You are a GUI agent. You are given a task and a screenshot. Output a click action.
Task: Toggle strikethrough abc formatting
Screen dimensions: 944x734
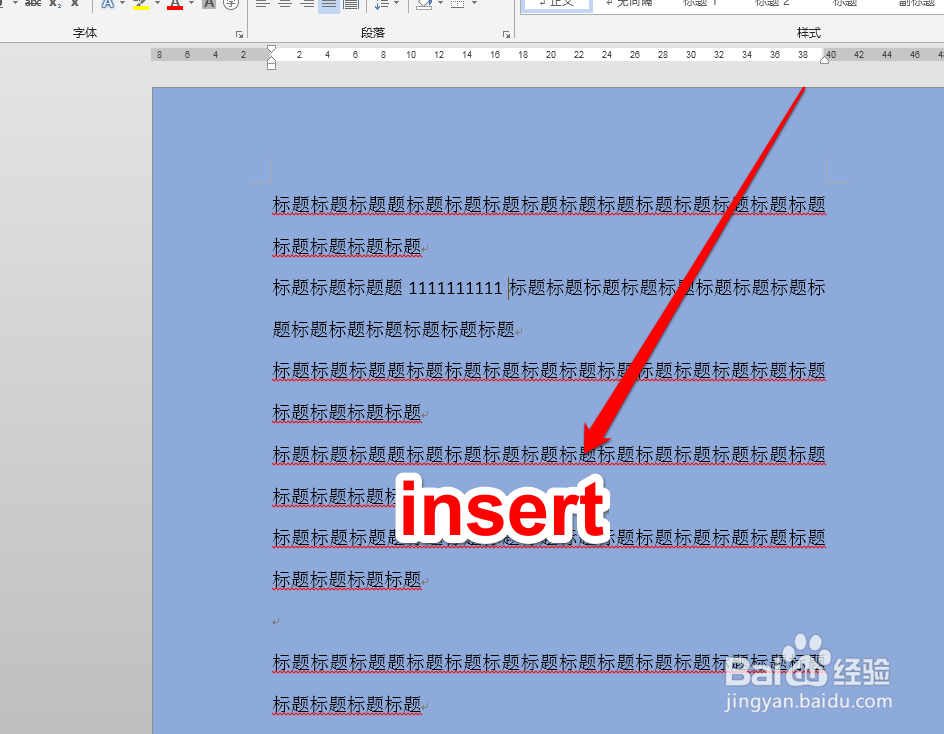pos(33,4)
